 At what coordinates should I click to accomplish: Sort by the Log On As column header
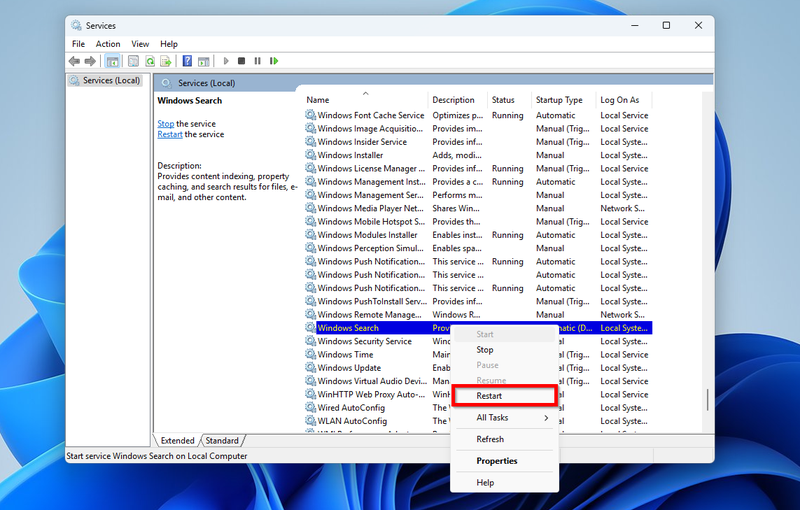click(624, 100)
